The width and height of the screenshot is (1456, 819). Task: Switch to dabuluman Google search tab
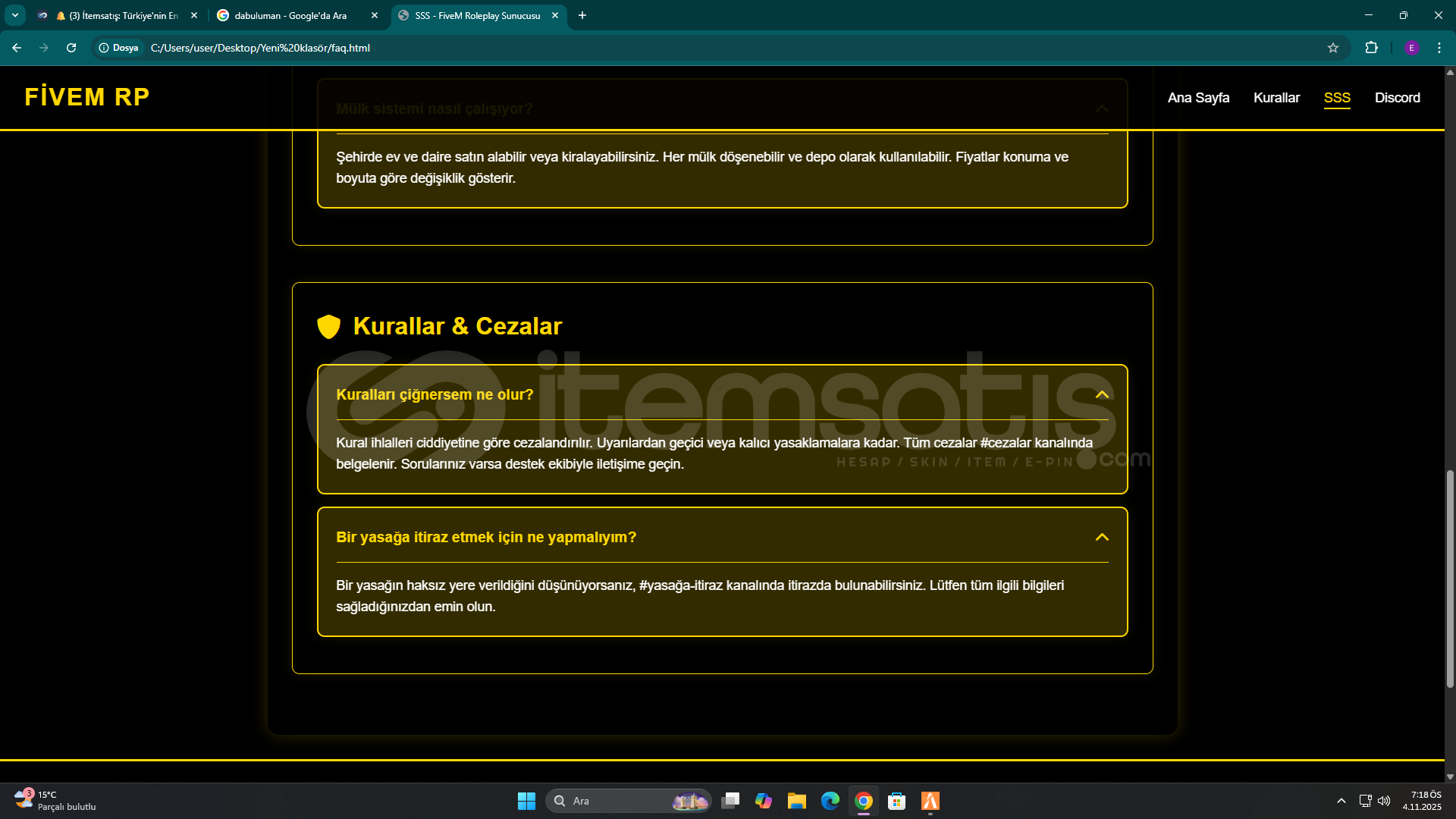point(291,15)
